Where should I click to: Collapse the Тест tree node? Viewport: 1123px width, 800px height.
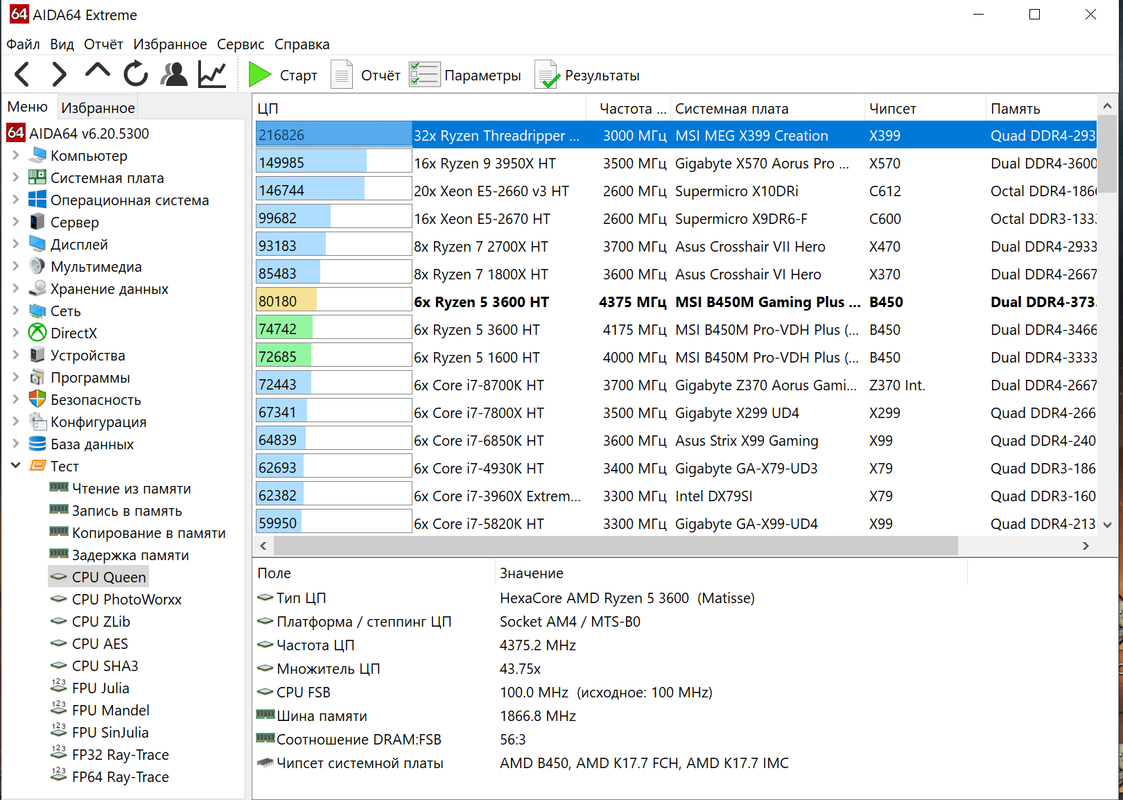pos(16,466)
